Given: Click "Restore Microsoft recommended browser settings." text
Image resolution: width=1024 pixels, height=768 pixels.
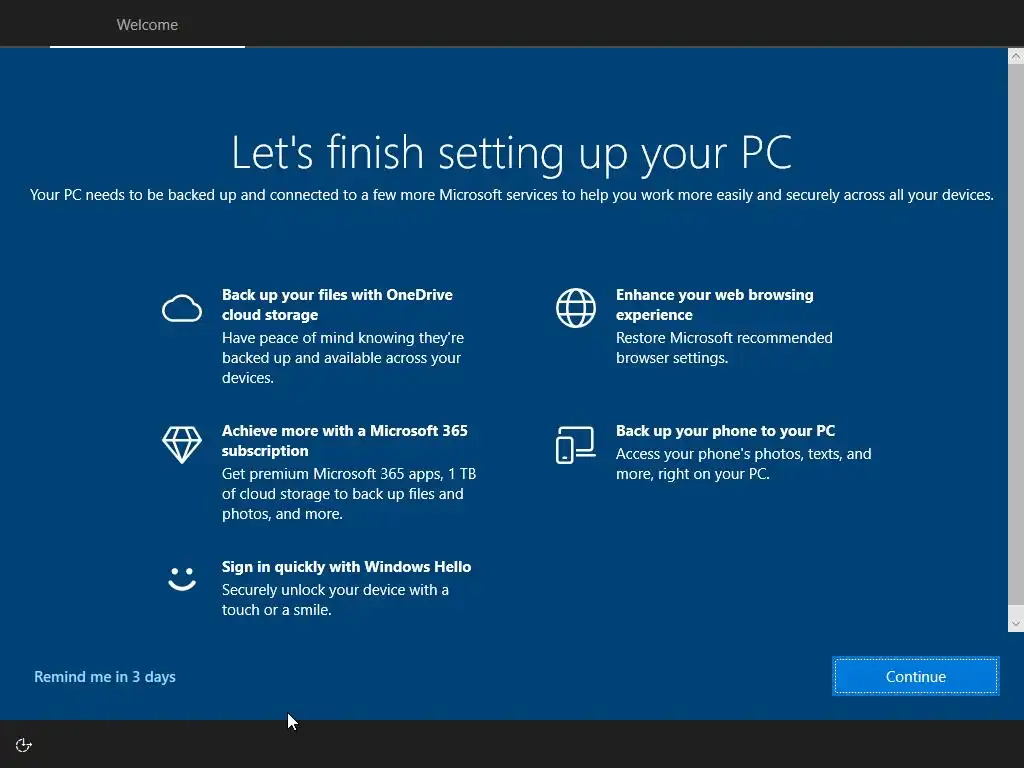Looking at the screenshot, I should [x=724, y=347].
